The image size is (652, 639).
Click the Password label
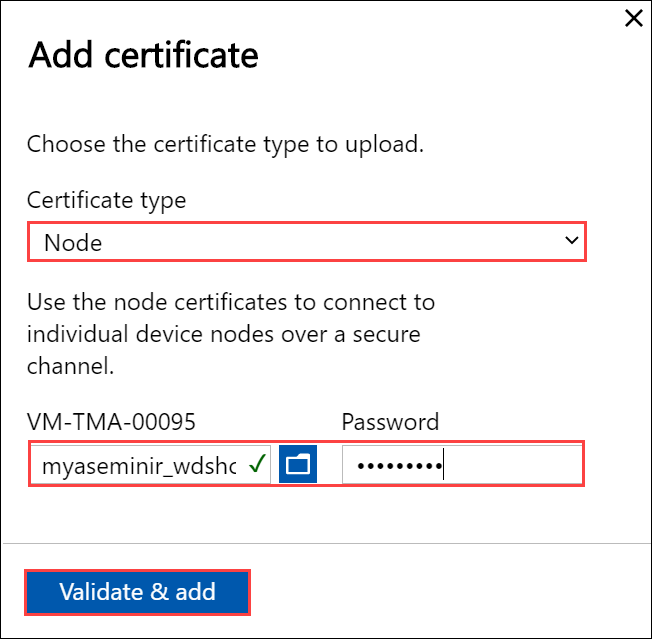tap(390, 422)
